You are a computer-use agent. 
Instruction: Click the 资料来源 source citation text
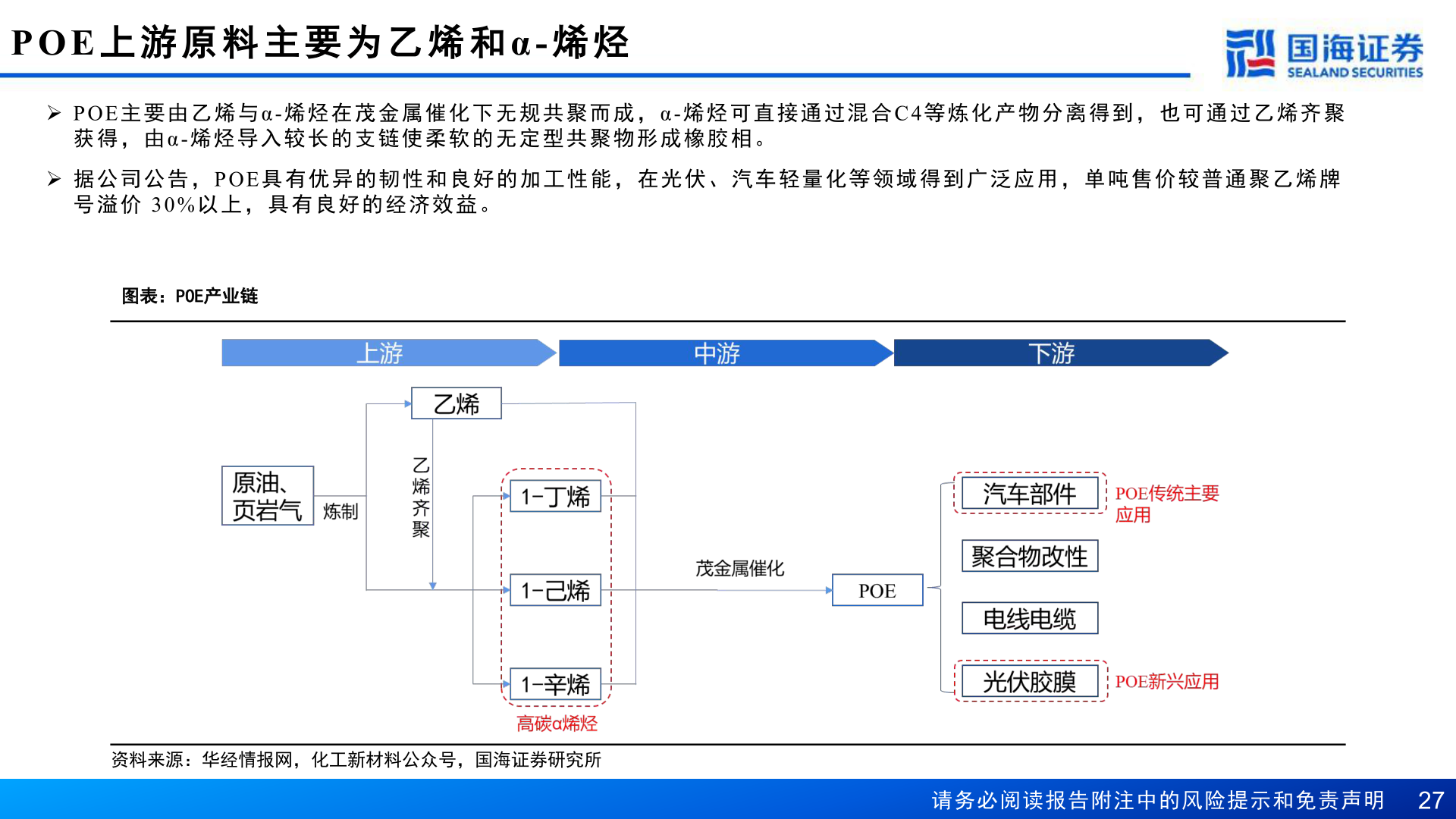356,761
